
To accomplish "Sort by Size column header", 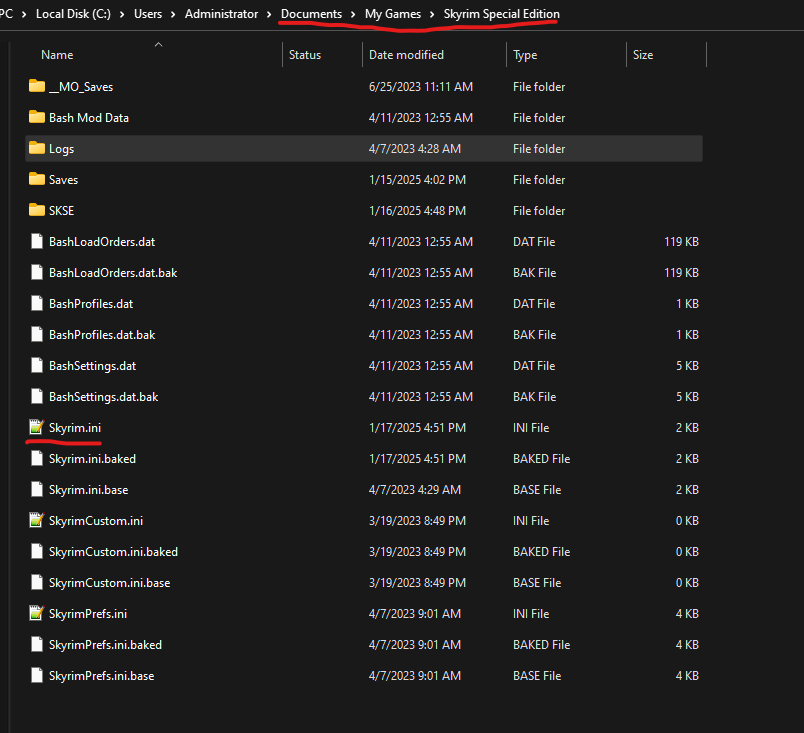I will pos(643,55).
